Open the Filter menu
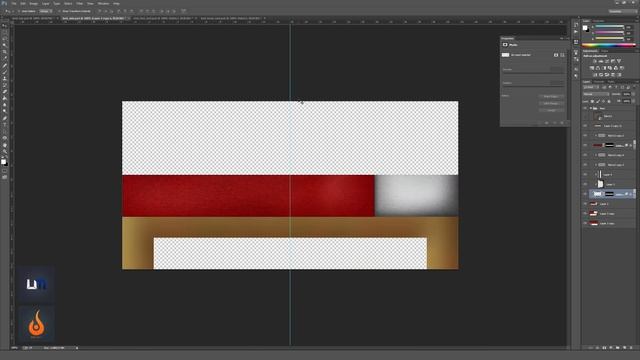The height and width of the screenshot is (360, 640). 79,3
